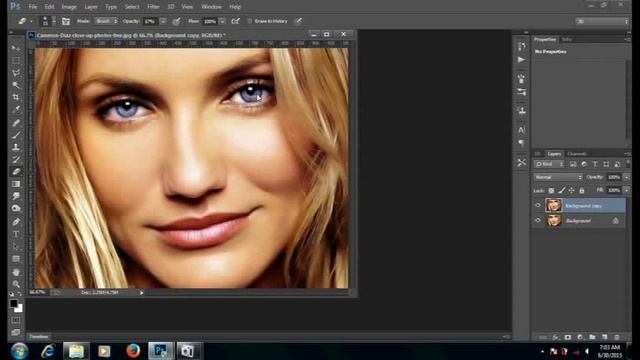Toggle Quick Mask mode icon
Screen dimensions: 640x360
pos(16,320)
